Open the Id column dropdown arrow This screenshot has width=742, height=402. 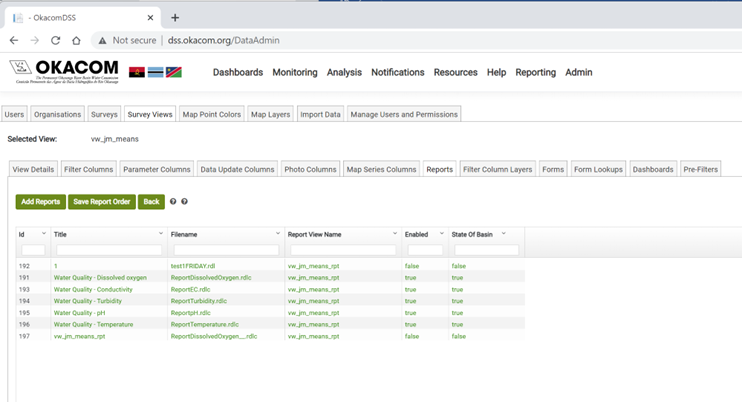click(x=44, y=234)
